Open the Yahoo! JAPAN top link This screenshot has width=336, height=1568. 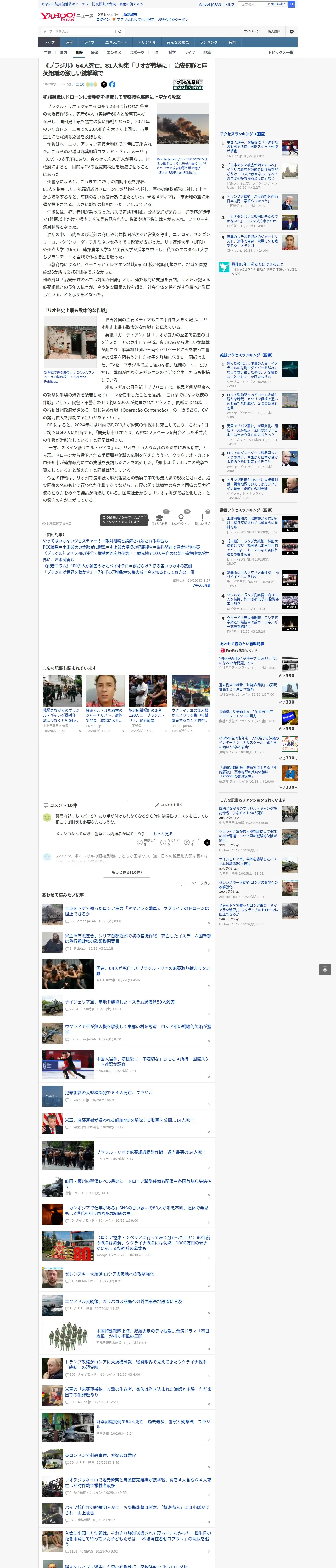coord(210,4)
